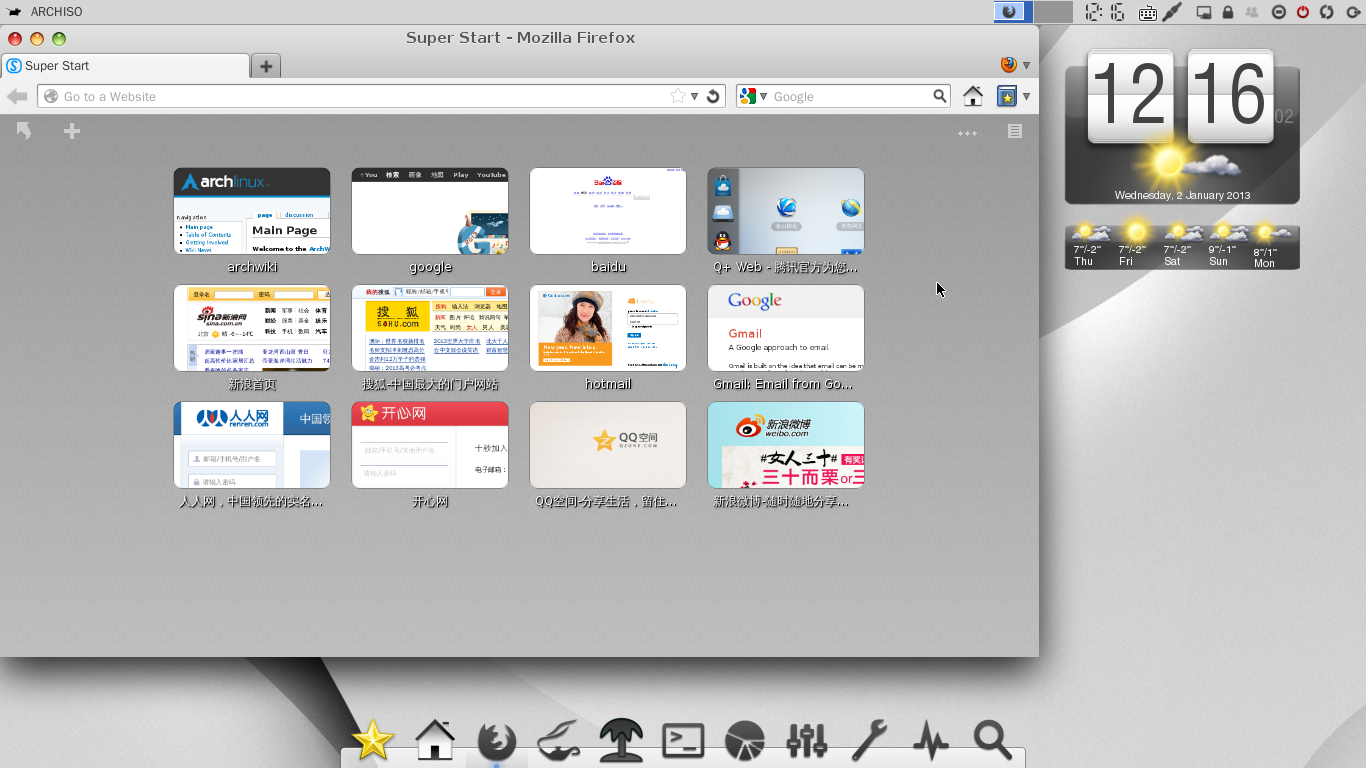Open the google speed dial thumbnail

430,211
